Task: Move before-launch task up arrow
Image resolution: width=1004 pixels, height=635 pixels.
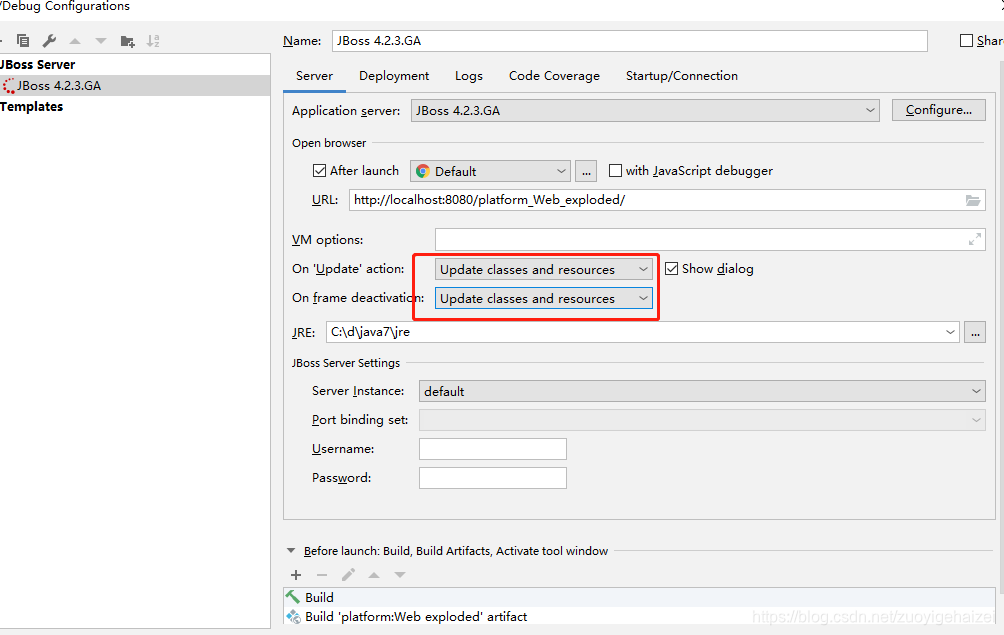Action: pyautogui.click(x=374, y=575)
